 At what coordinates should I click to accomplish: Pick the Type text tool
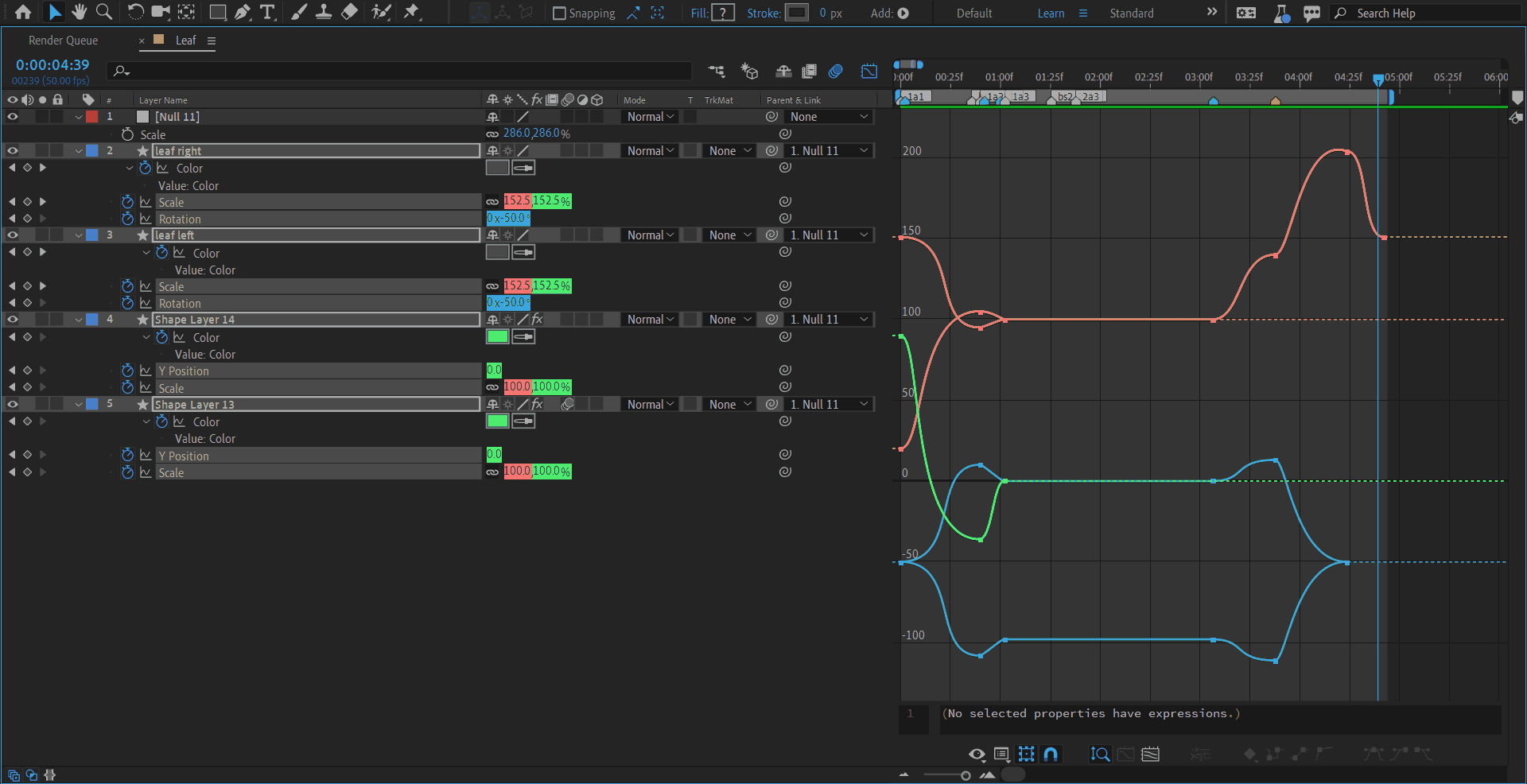[267, 12]
